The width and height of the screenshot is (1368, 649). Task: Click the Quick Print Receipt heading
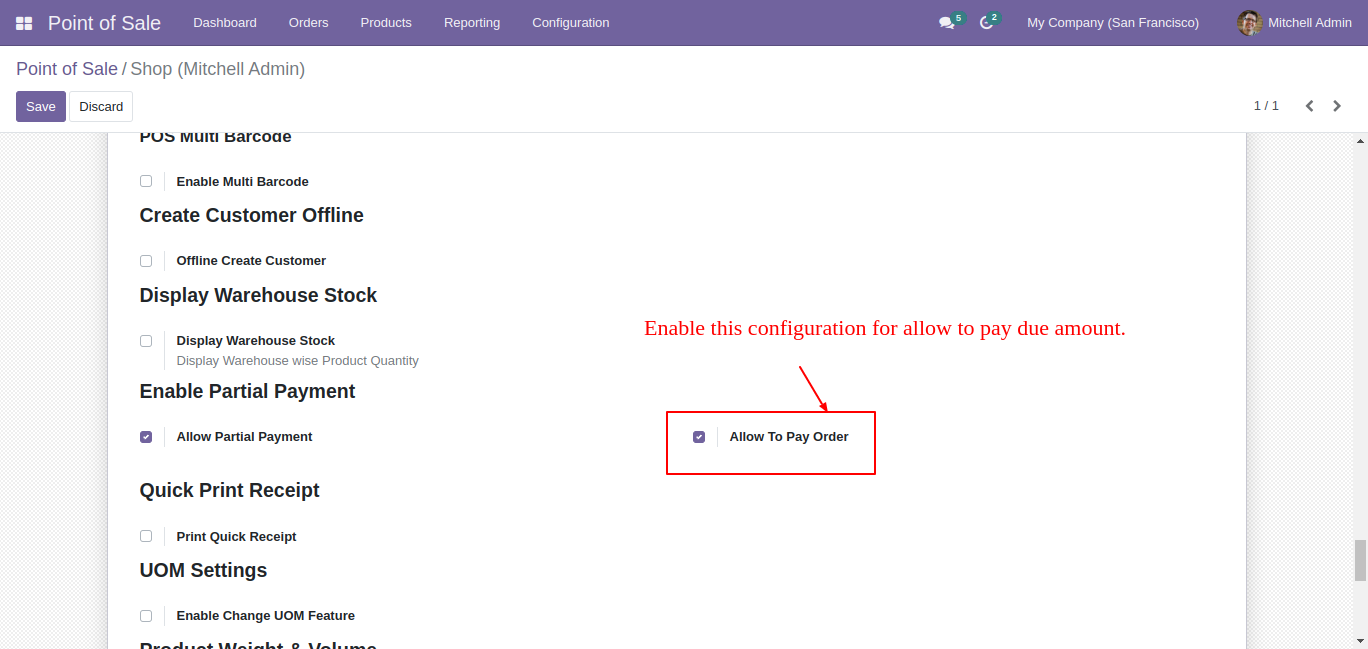tap(229, 490)
